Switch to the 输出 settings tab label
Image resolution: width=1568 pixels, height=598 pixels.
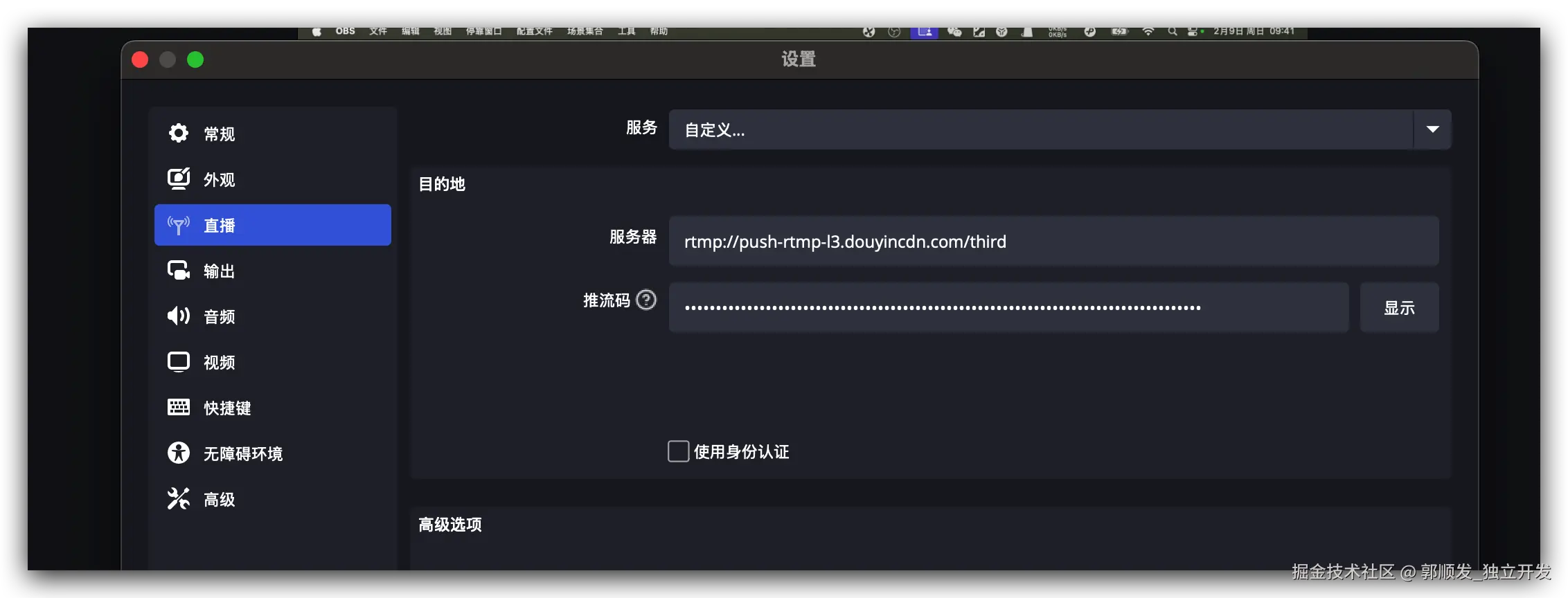(219, 271)
